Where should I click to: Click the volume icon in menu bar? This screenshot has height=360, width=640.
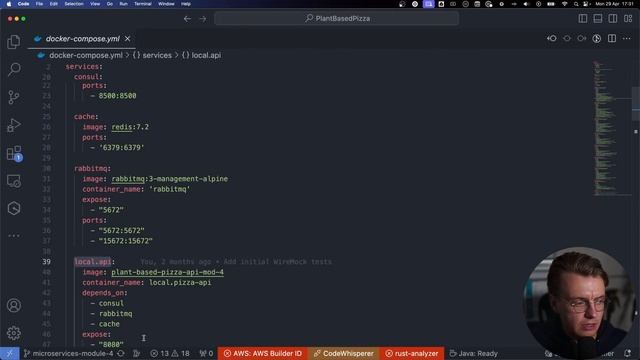pyautogui.click(x=526, y=4)
